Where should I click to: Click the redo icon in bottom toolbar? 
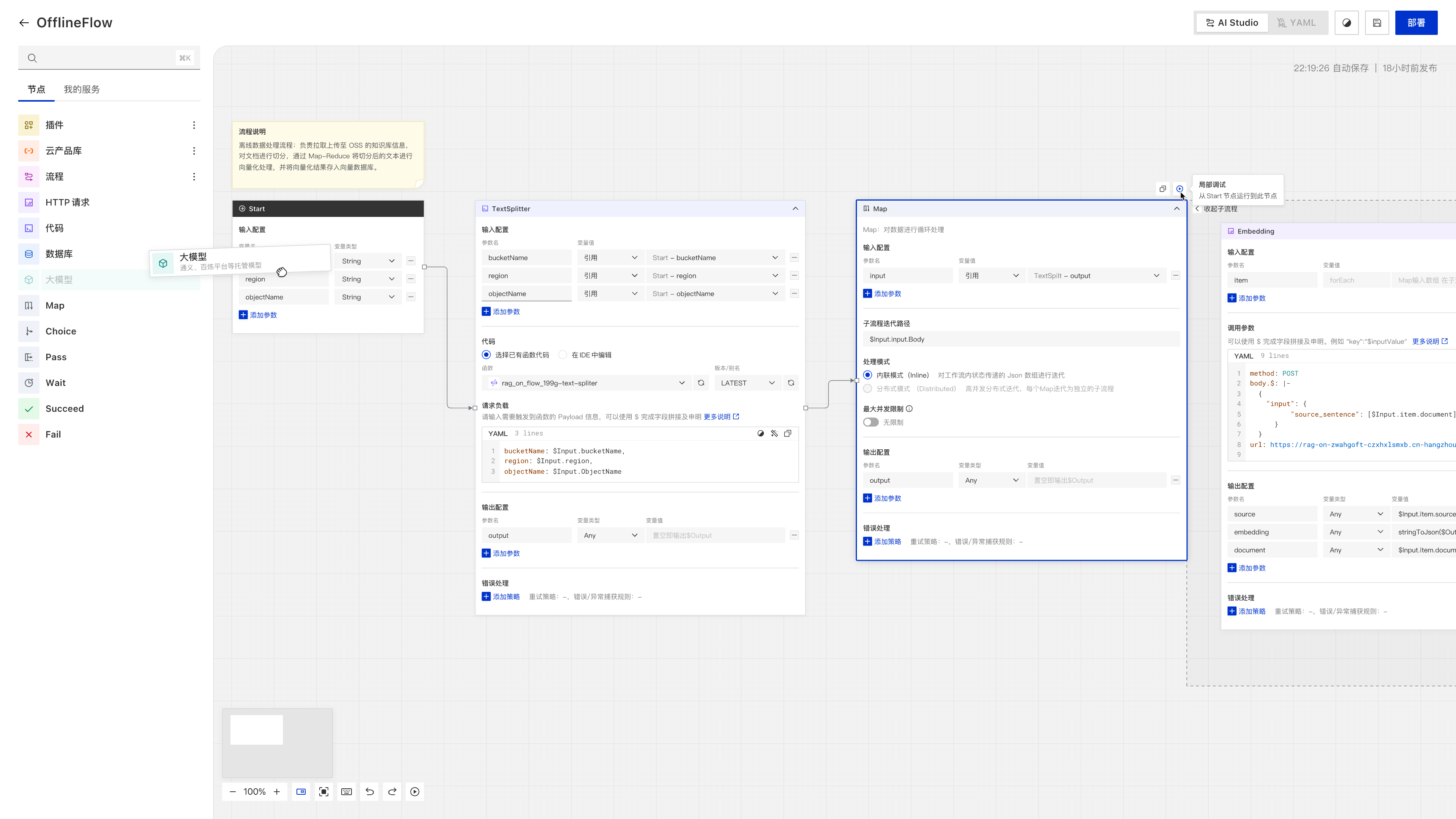(x=392, y=791)
